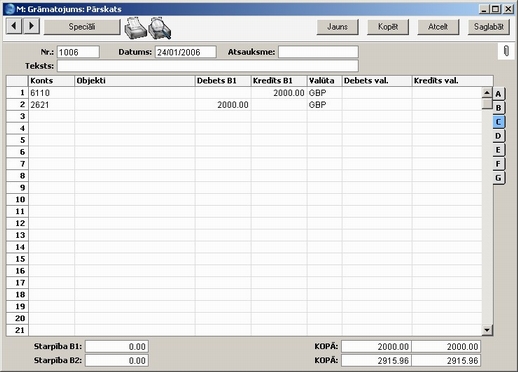Close the Grāmatojums window
Screen dimensions: 518x372
[x=508, y=9]
